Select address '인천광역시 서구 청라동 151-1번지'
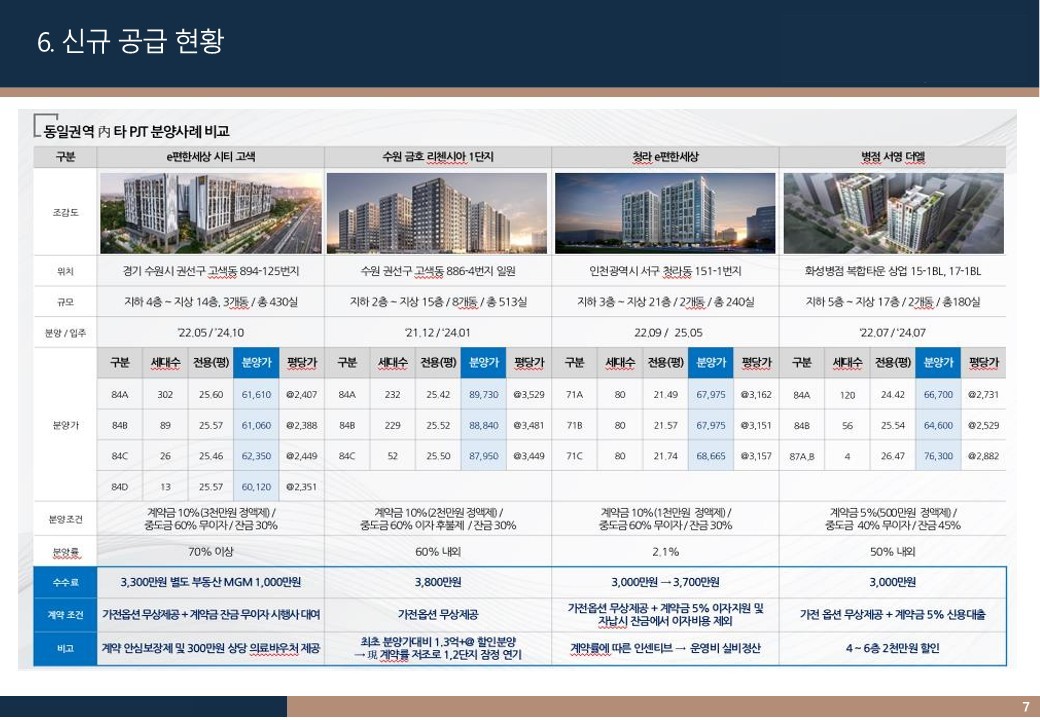 665,271
